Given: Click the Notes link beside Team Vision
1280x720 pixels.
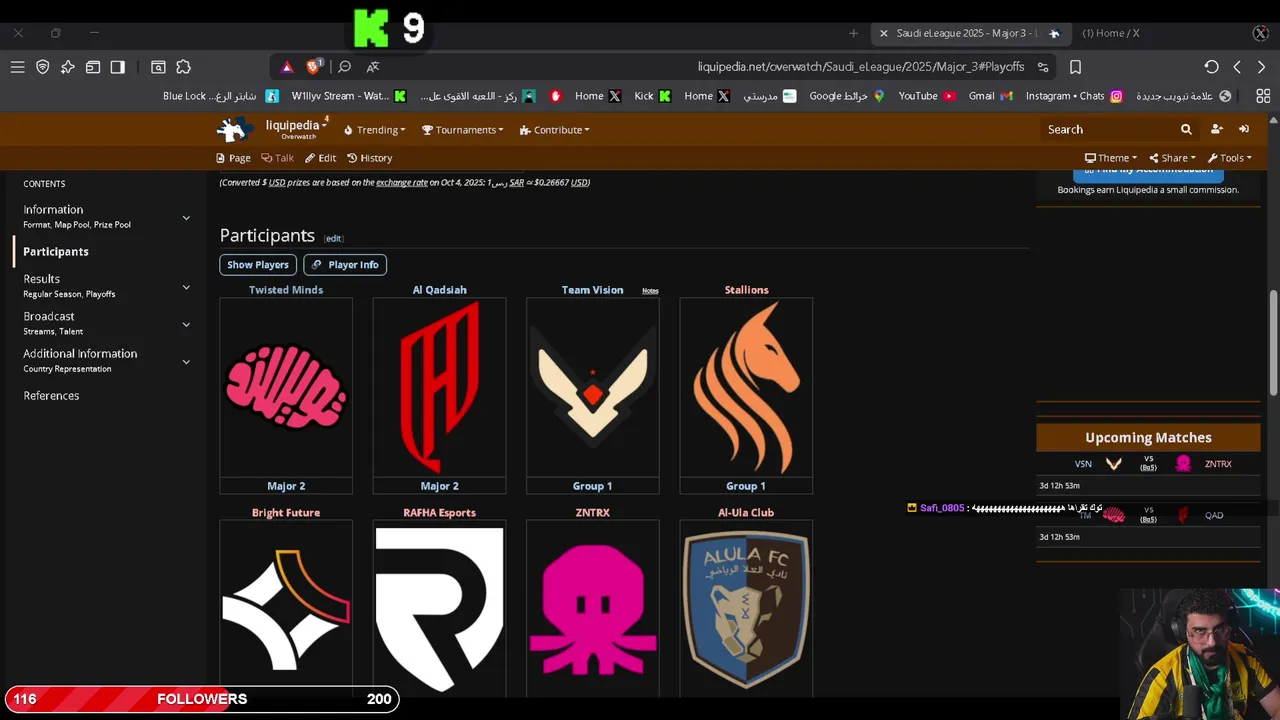Looking at the screenshot, I should click(650, 291).
